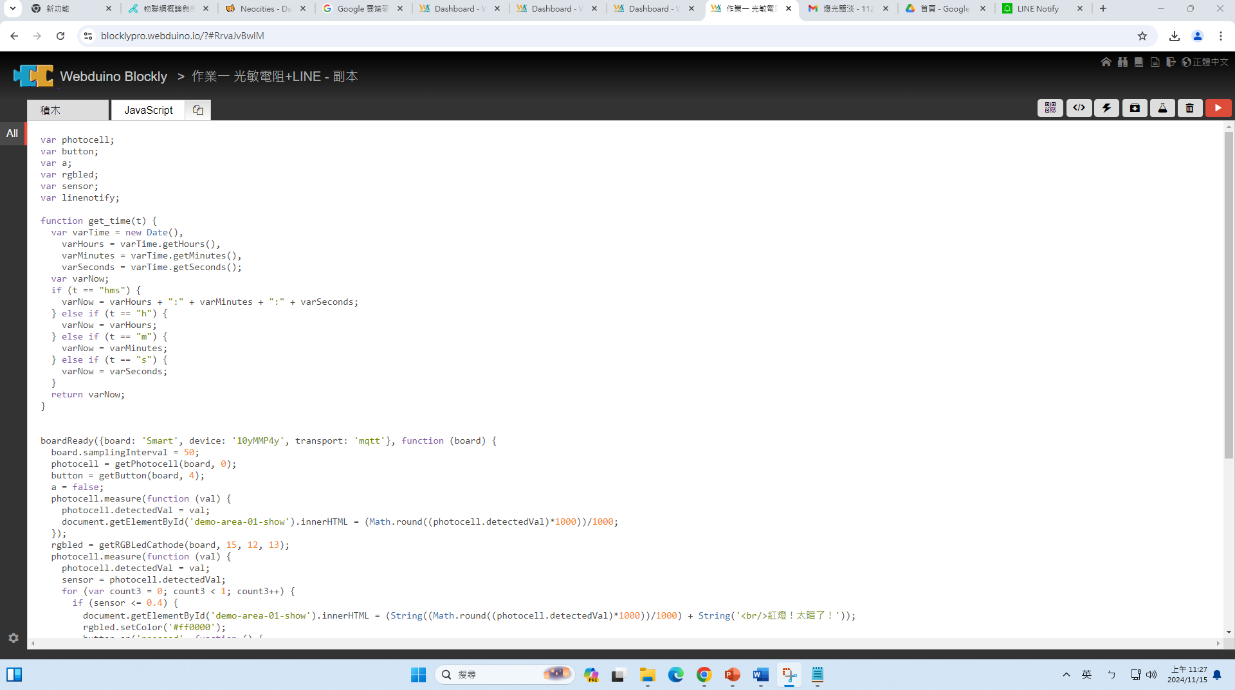The width and height of the screenshot is (1235, 690).
Task: Click the download box toolbar icon
Action: pyautogui.click(x=1134, y=108)
